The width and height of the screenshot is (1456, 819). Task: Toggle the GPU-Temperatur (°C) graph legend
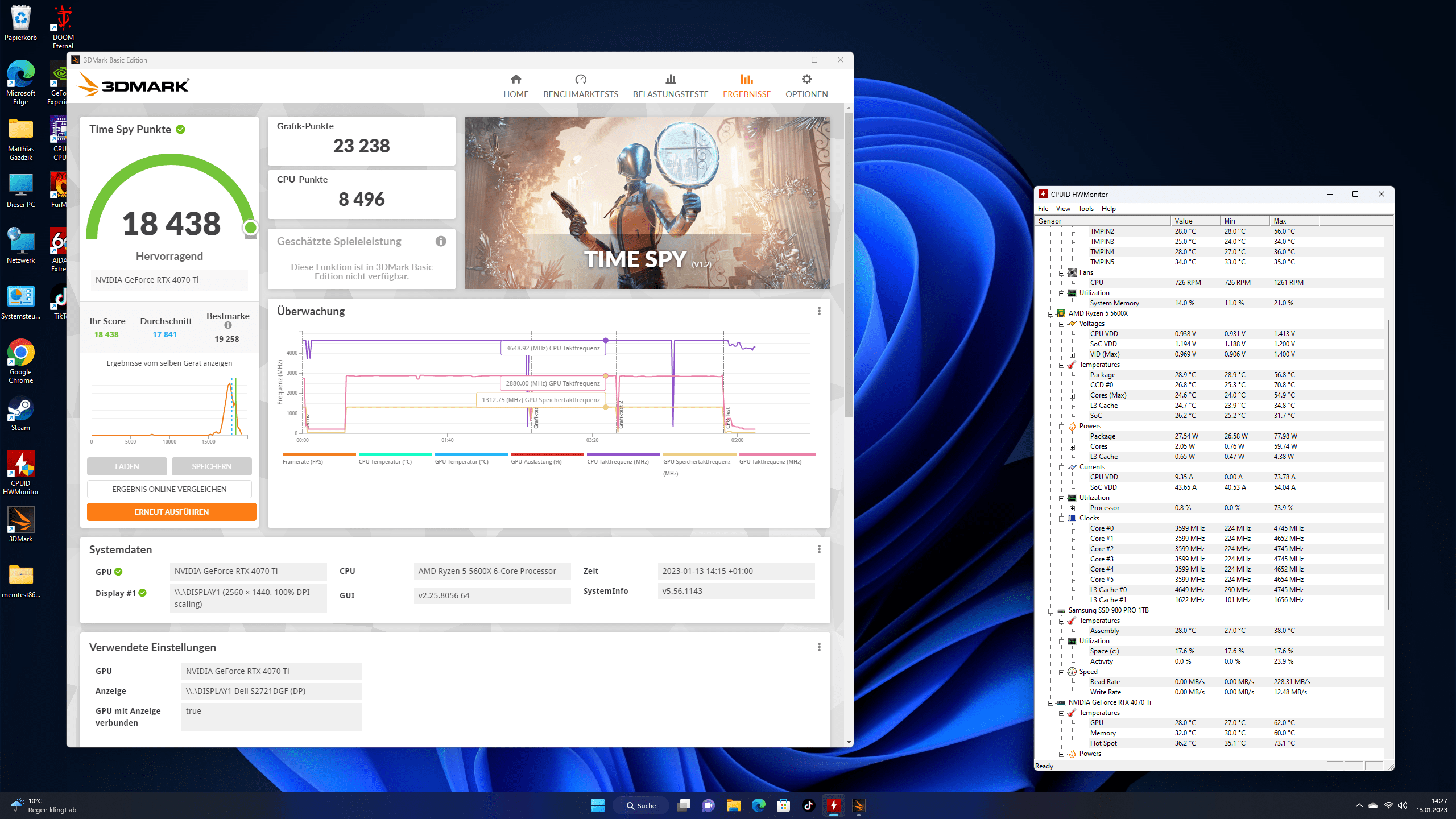[471, 458]
